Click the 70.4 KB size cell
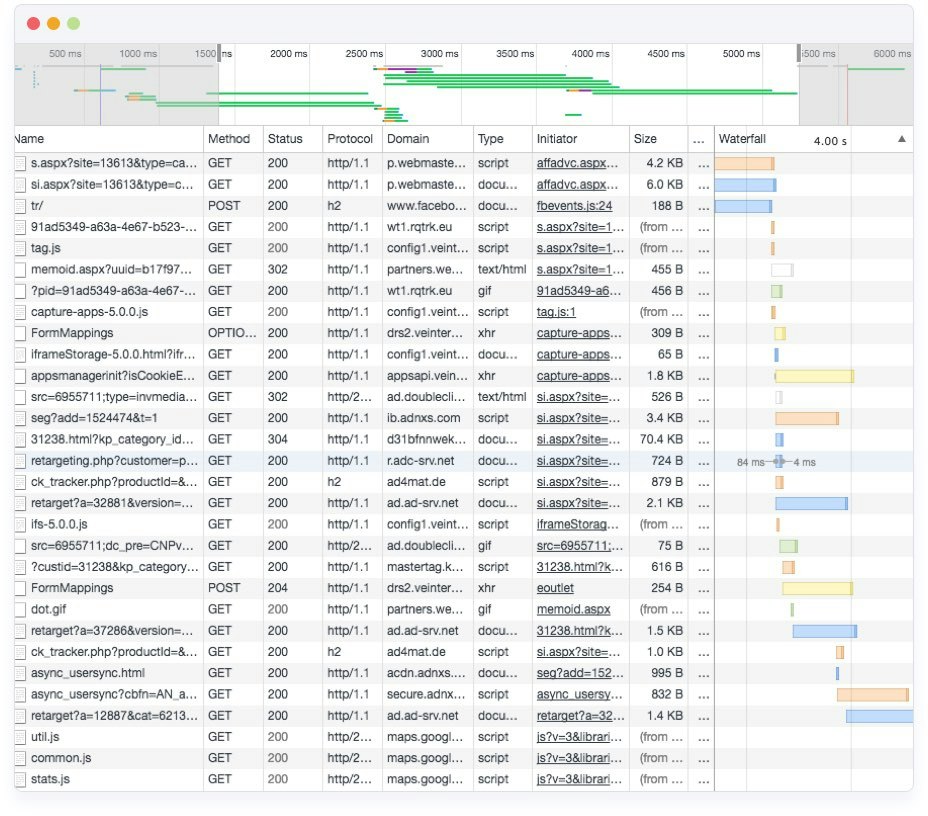Viewport: 928px width, 816px height. click(661, 440)
